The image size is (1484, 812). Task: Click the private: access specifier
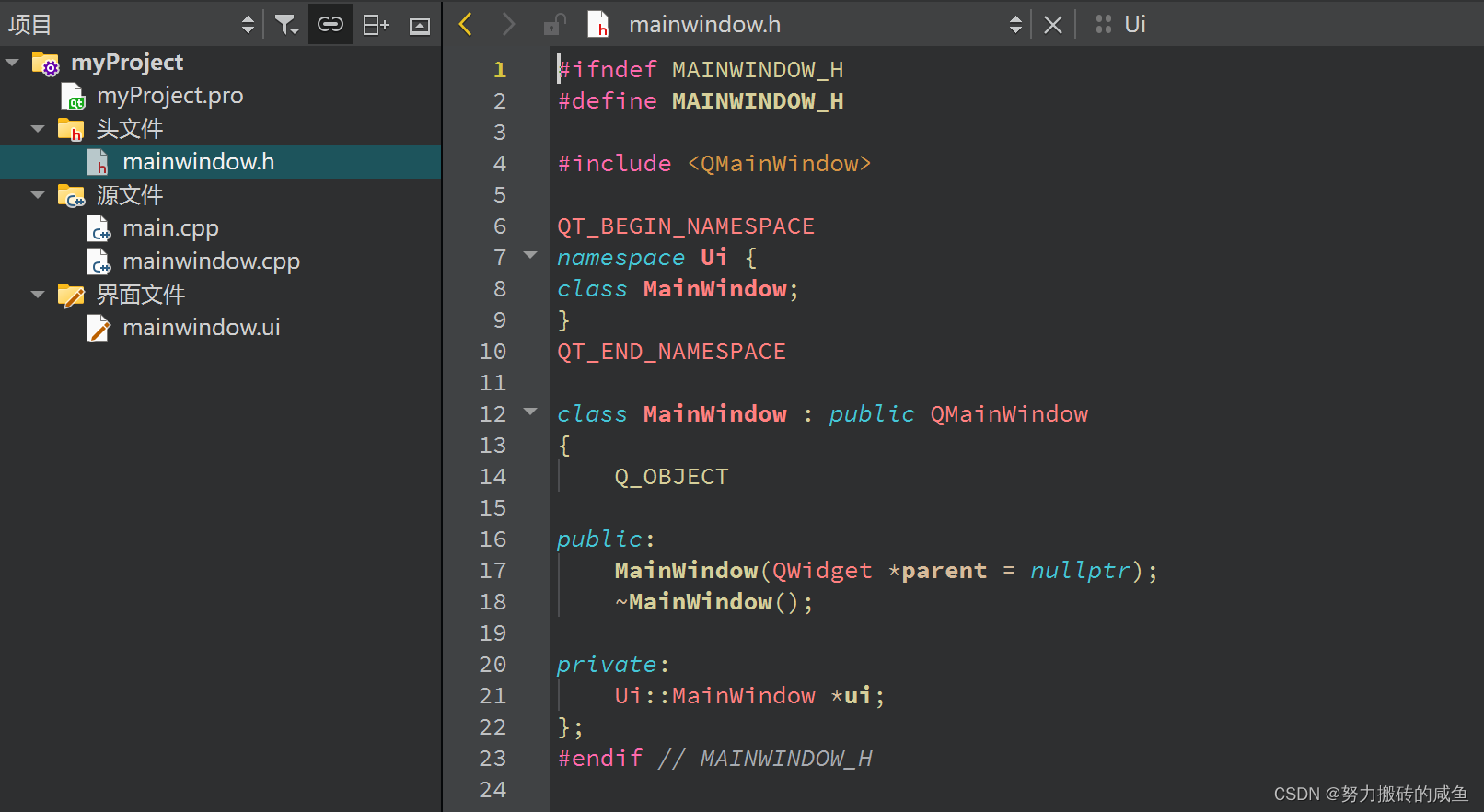point(613,665)
